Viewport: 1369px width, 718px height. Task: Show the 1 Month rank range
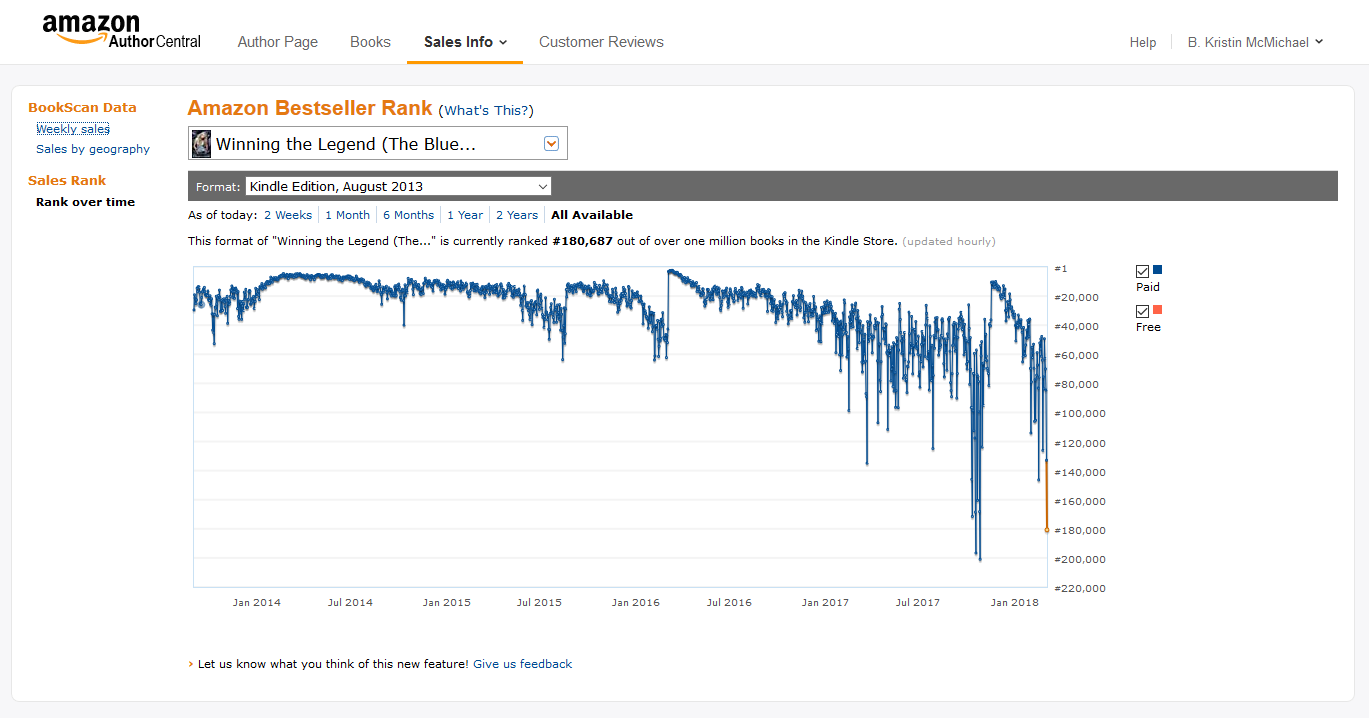pos(347,215)
